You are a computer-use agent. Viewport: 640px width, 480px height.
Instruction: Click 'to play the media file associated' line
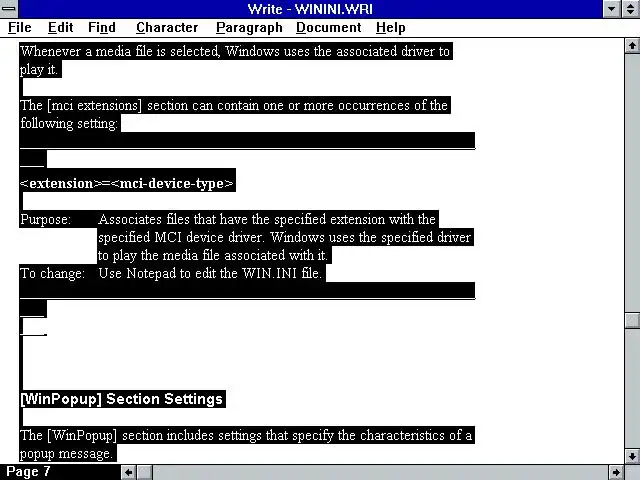[x=213, y=255]
